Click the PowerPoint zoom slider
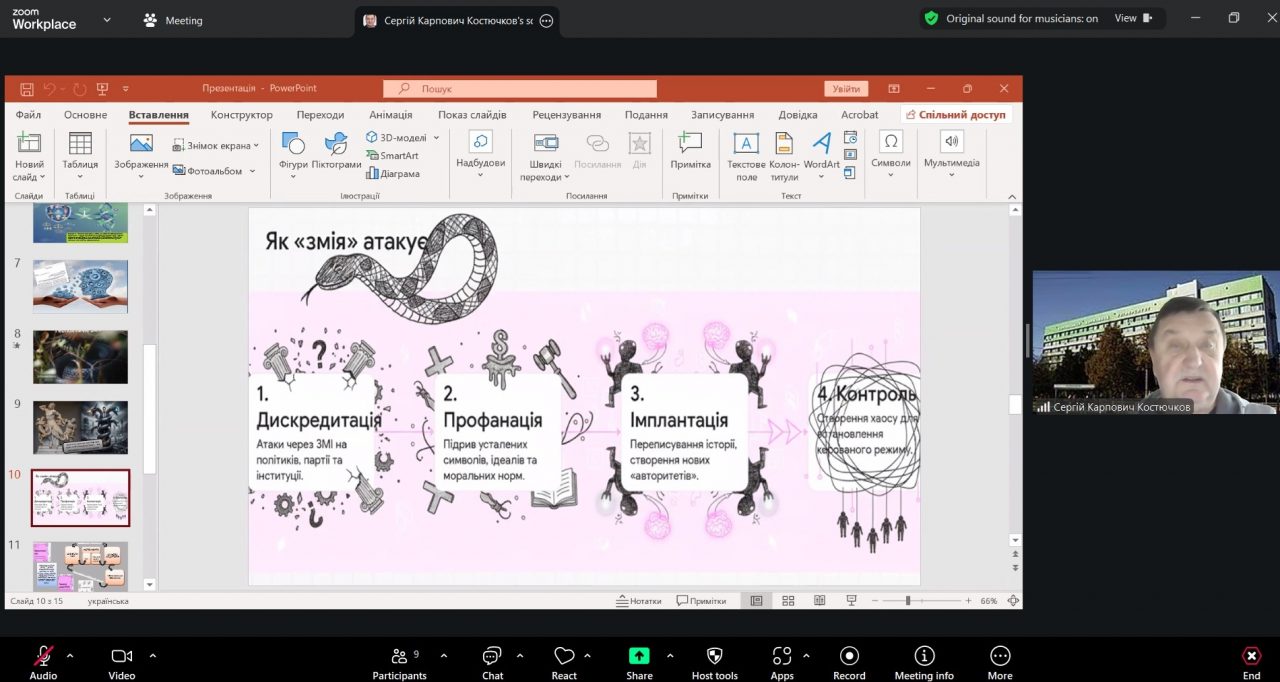Screen dimensions: 1280x682 pyautogui.click(x=908, y=601)
